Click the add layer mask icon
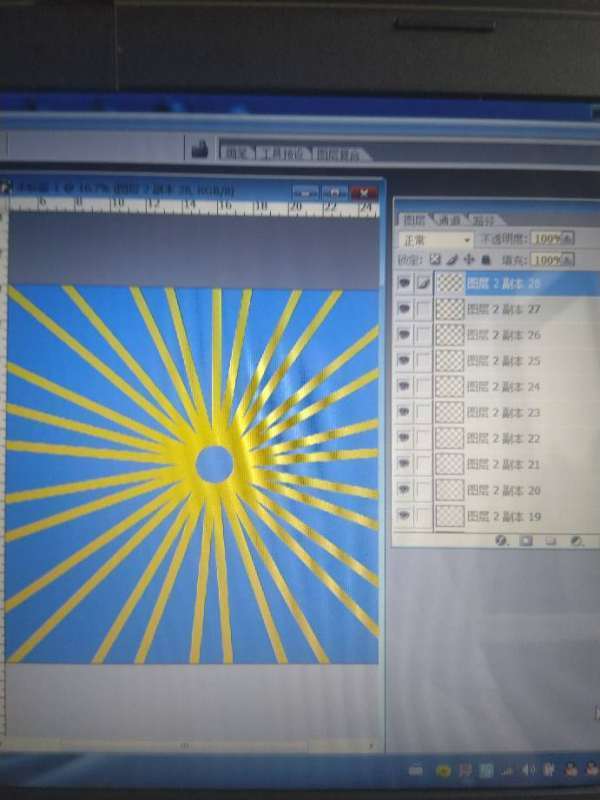The width and height of the screenshot is (600, 800). coord(526,541)
